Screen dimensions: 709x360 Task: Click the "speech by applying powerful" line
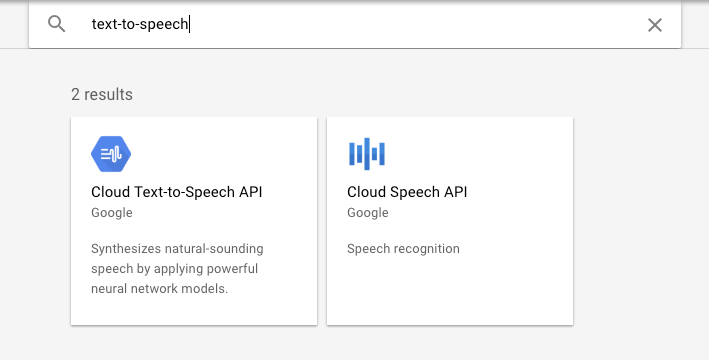coord(175,269)
